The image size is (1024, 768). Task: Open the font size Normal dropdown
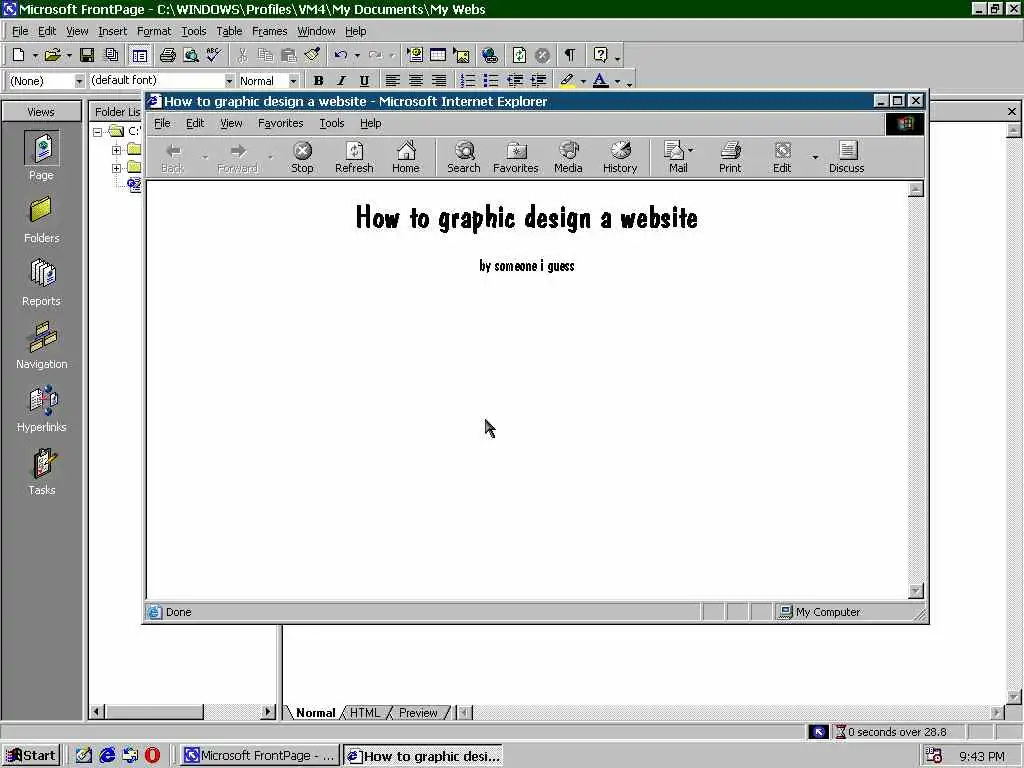pyautogui.click(x=293, y=81)
